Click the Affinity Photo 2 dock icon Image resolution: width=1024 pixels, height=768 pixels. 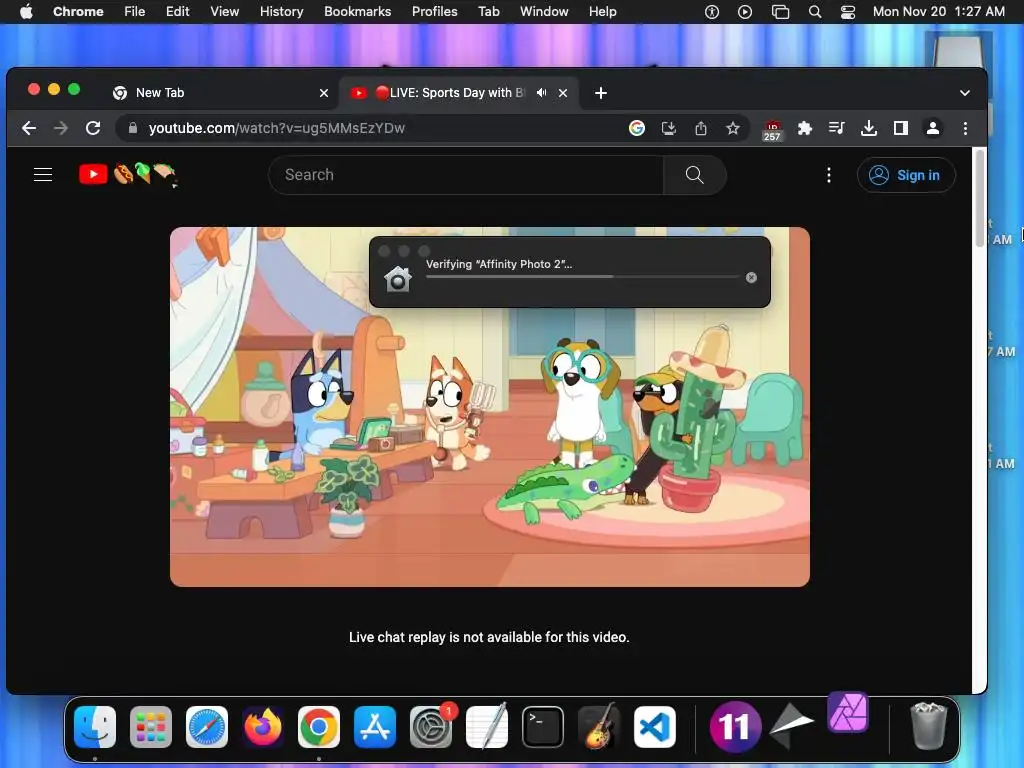[x=848, y=712]
